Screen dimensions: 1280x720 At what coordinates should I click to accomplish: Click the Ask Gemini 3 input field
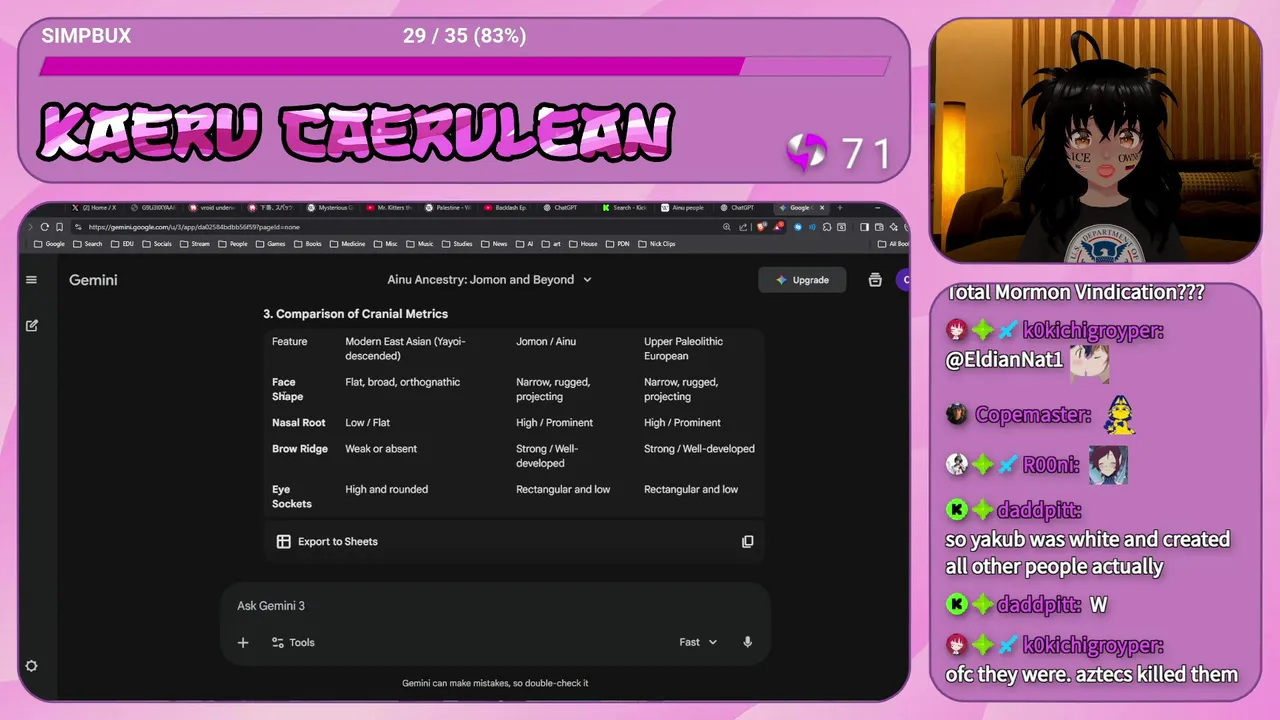tap(495, 606)
